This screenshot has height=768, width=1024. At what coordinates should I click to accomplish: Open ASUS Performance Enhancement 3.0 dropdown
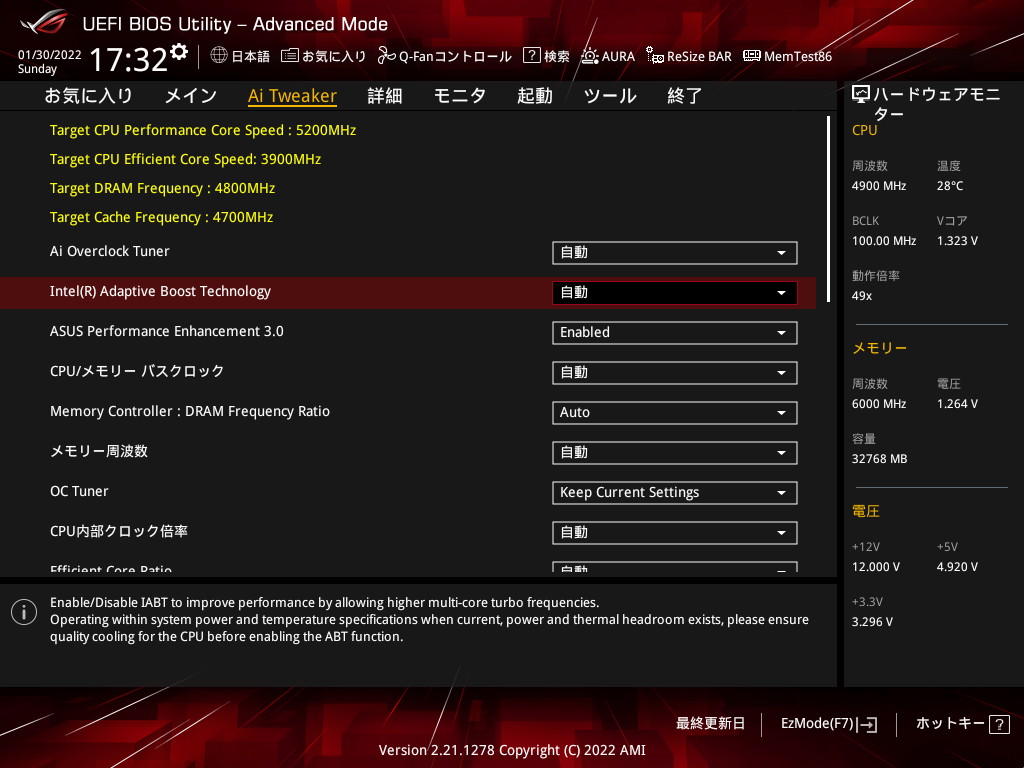coord(675,332)
